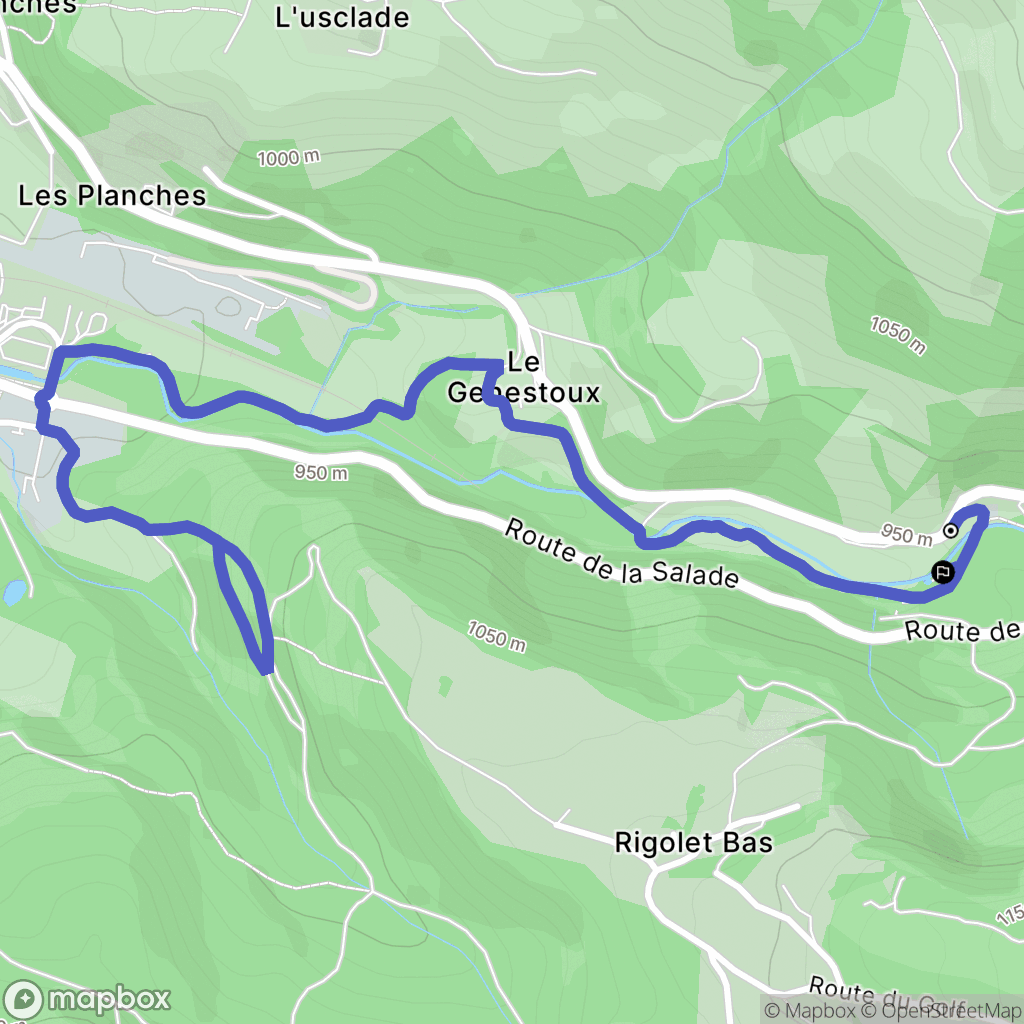Click the route start point marker
This screenshot has width=1024, height=1024.
[x=951, y=530]
